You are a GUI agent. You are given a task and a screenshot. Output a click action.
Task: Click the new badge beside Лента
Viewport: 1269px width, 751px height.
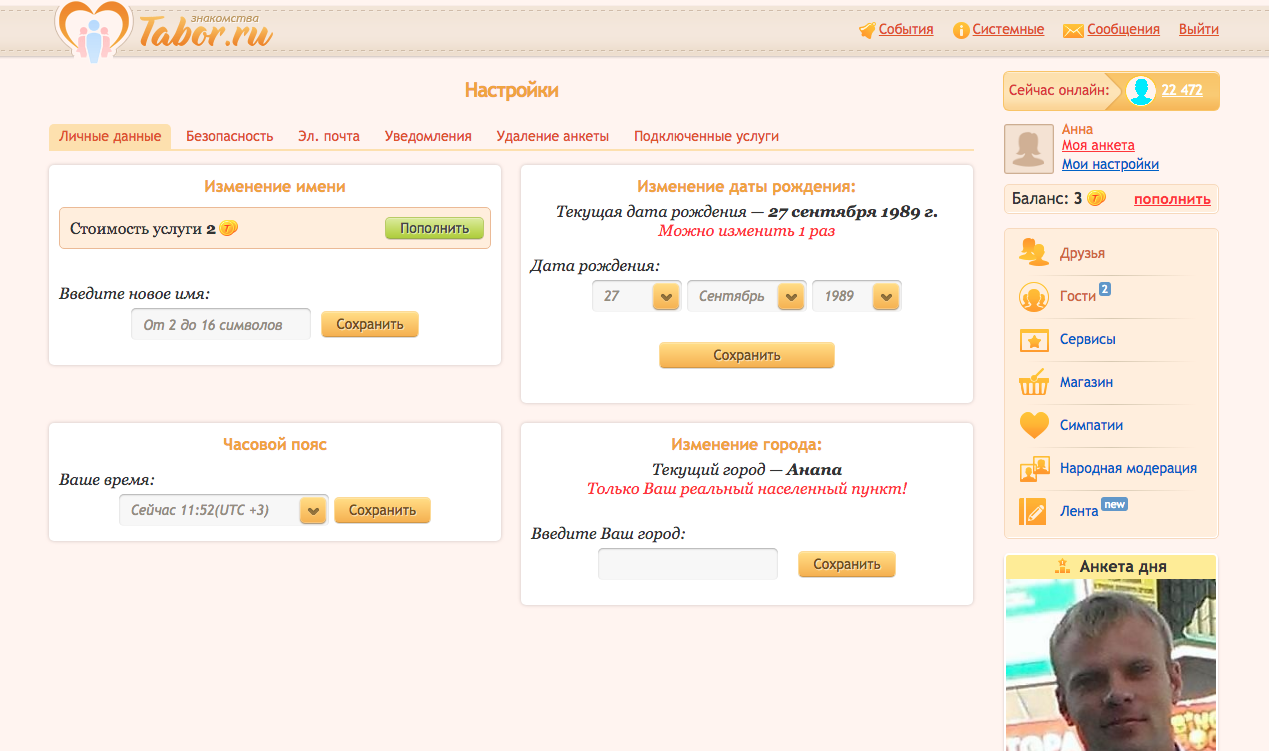[1114, 504]
